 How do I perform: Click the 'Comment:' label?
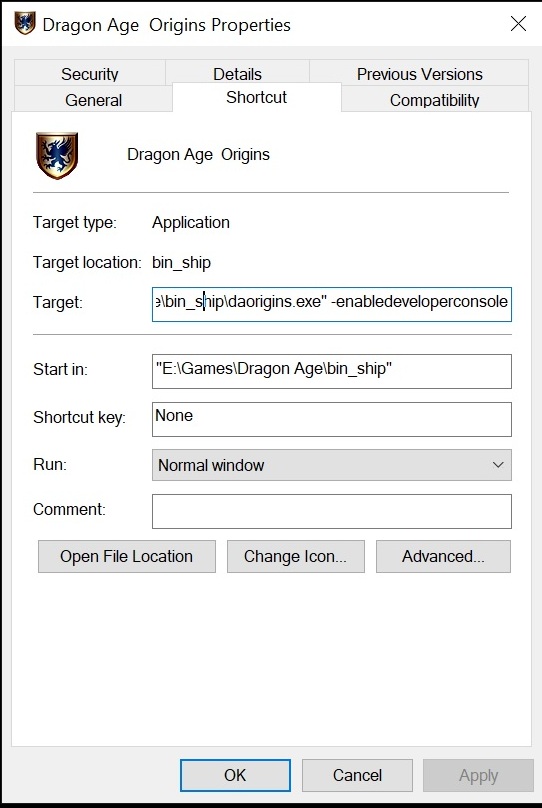(69, 509)
